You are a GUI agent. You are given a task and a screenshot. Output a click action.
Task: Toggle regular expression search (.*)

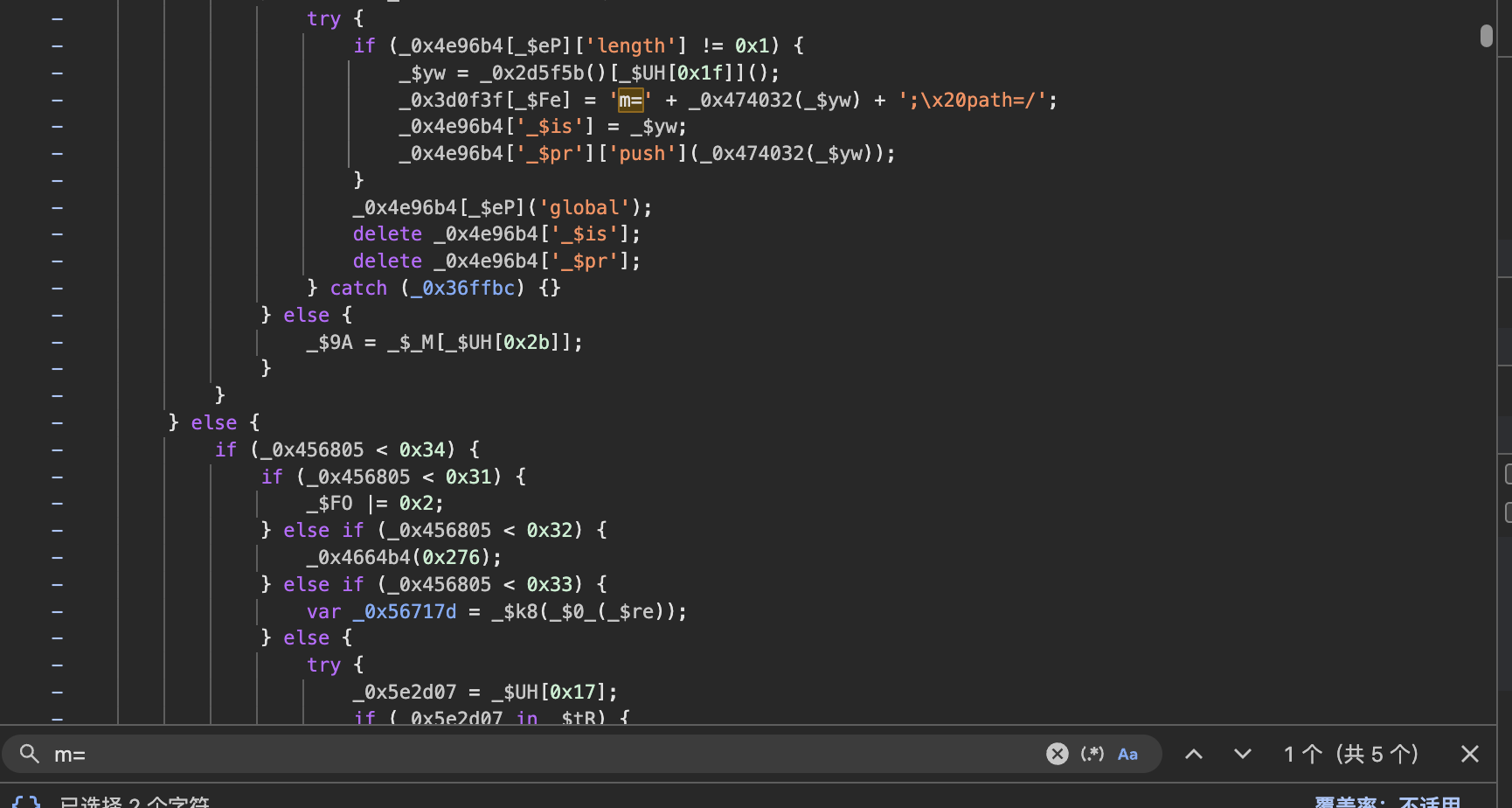[x=1092, y=754]
